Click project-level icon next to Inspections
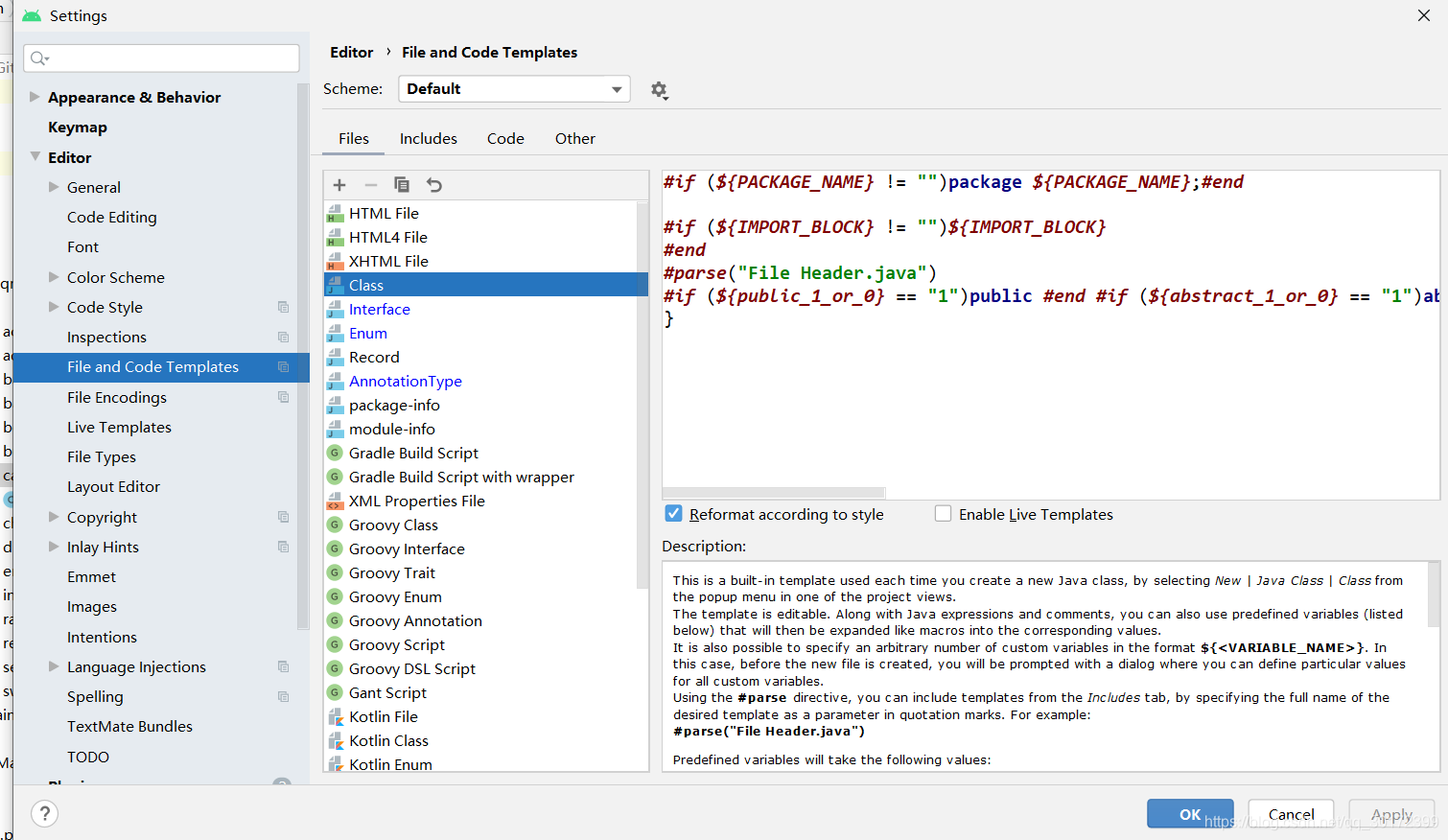The height and width of the screenshot is (840, 1448). (x=283, y=337)
